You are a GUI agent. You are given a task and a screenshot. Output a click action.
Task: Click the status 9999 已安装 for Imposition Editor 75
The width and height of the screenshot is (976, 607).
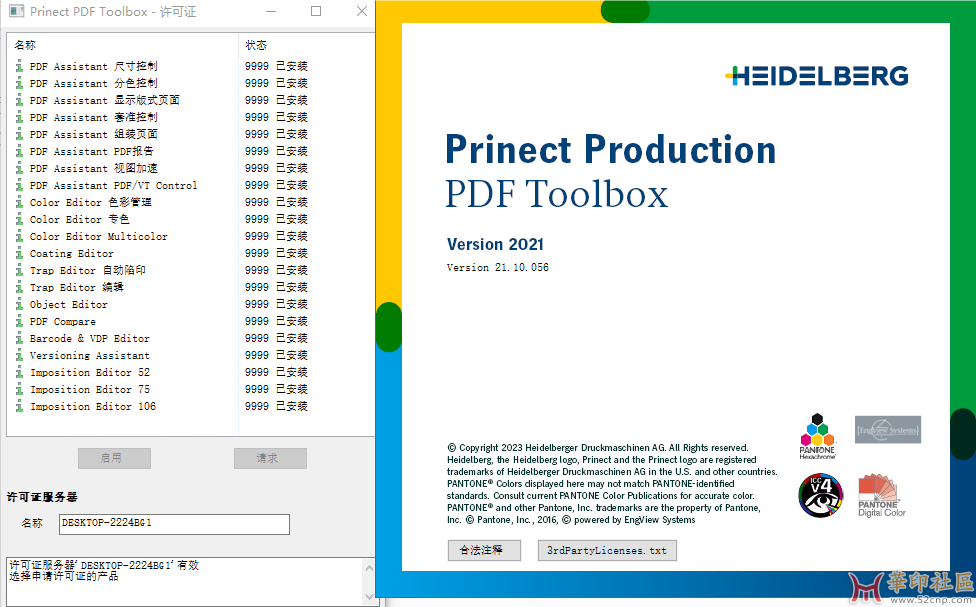click(x=276, y=389)
